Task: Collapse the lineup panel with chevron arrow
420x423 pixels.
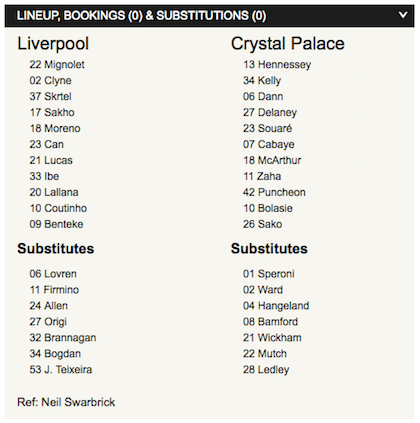Action: tap(403, 15)
